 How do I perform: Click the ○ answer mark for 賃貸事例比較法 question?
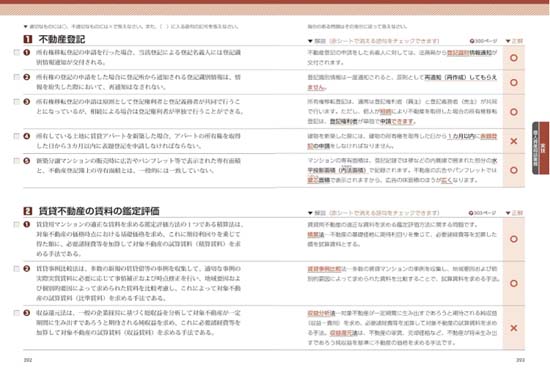coord(514,283)
